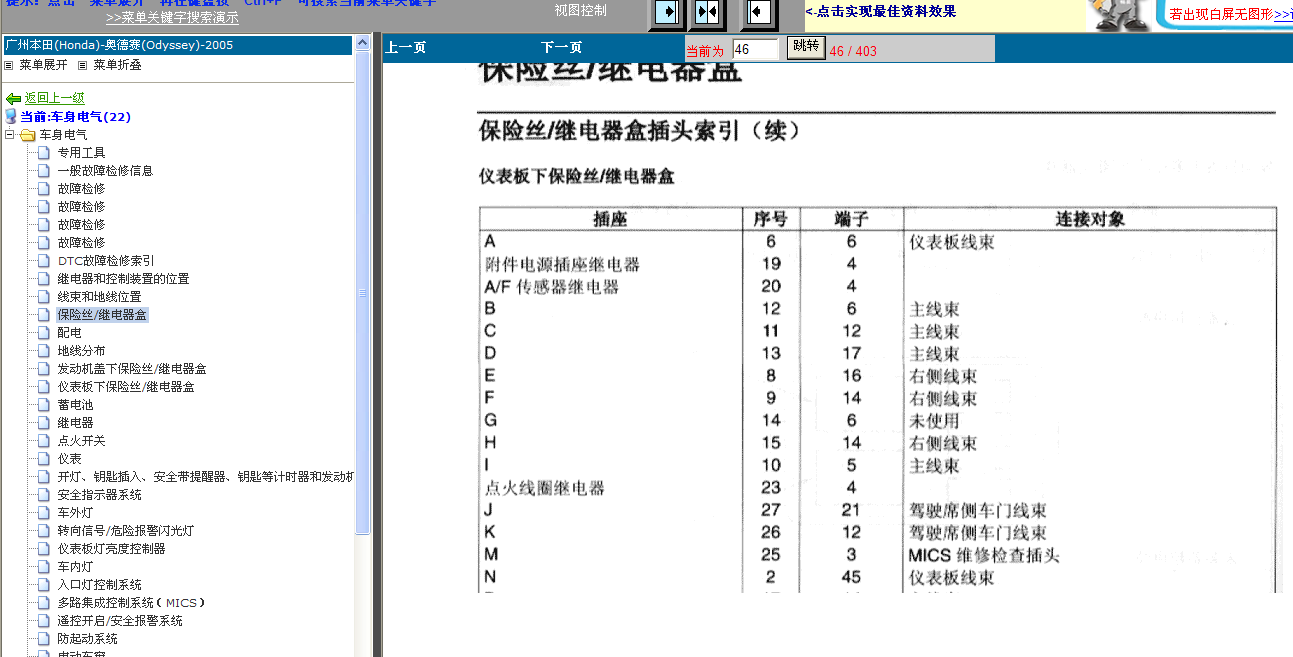This screenshot has width=1293, height=657.
Task: Open 一般故障检修信息 in the tree
Action: 105,171
